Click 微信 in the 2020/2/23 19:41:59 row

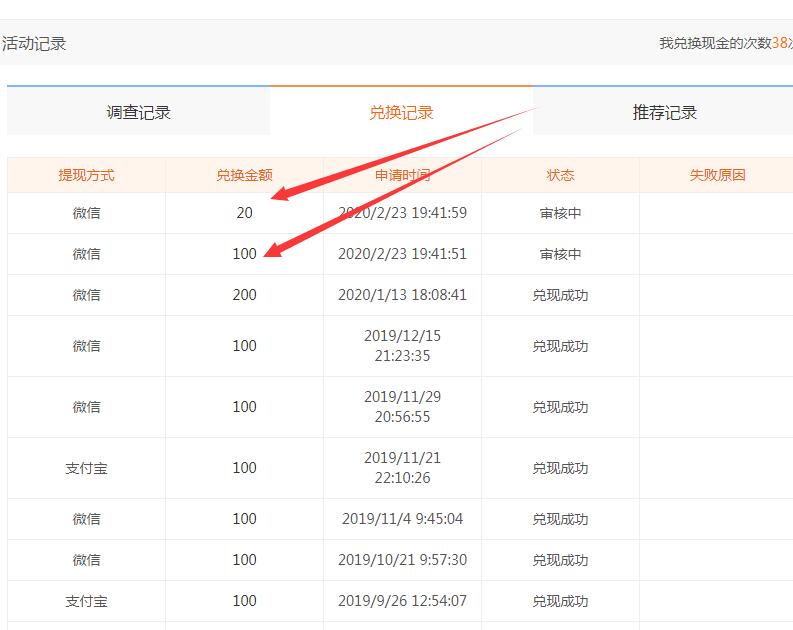pyautogui.click(x=86, y=213)
